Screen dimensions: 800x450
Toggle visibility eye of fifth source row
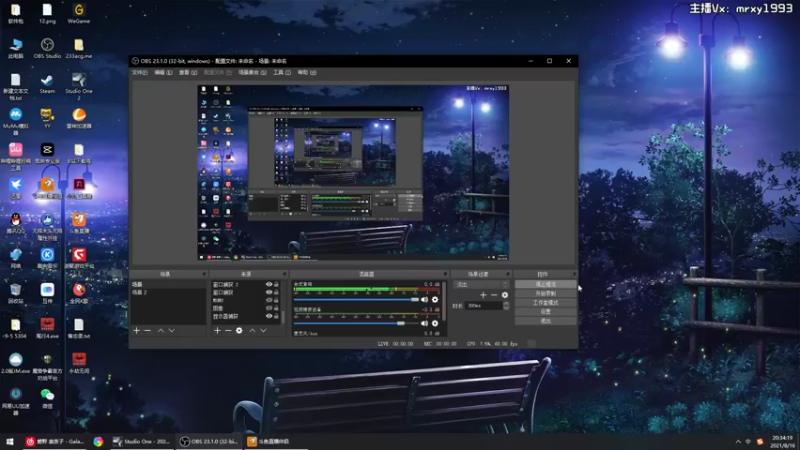(269, 316)
